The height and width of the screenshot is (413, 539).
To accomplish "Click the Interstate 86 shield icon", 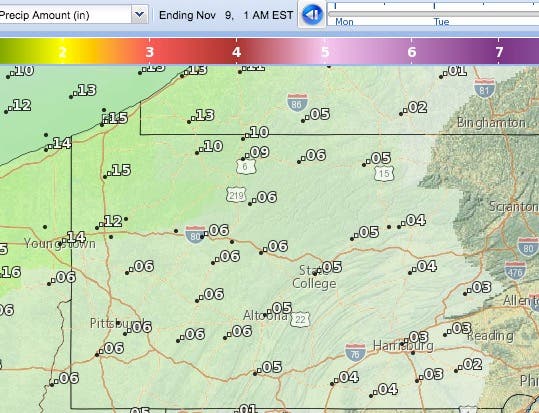I will tap(297, 102).
